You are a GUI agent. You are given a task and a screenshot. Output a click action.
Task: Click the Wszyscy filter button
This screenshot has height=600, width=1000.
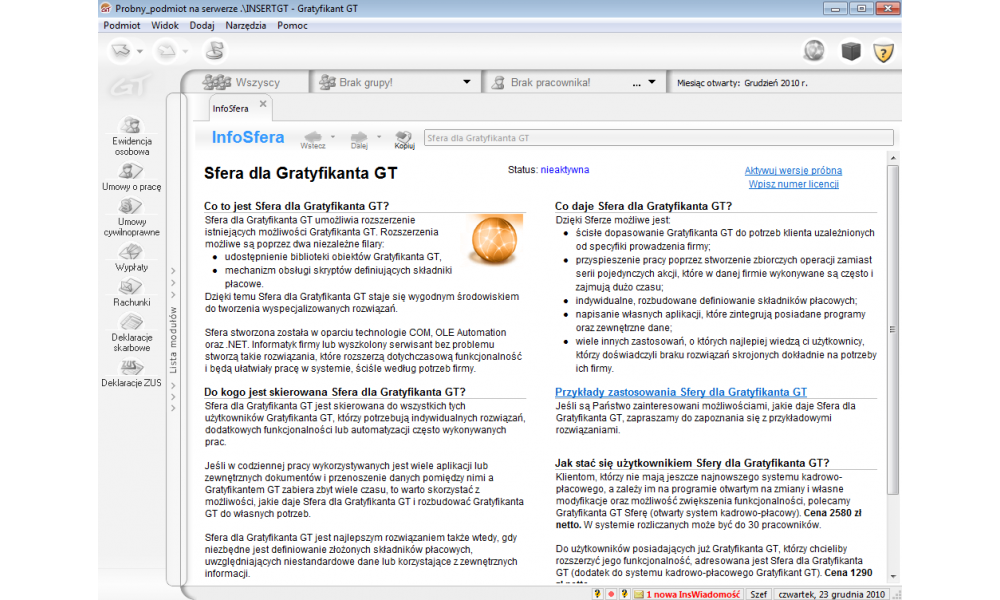(x=246, y=82)
